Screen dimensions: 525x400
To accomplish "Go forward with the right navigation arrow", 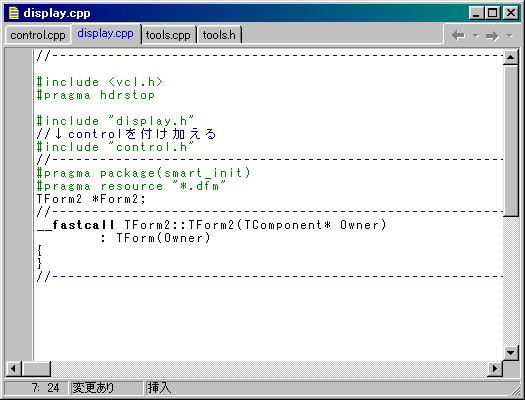I will (492, 35).
